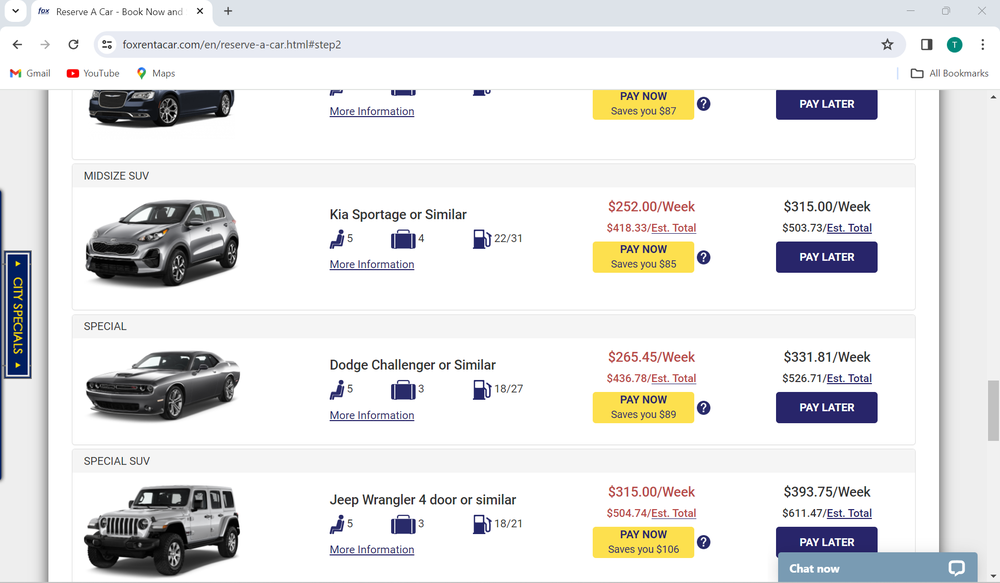Open Est. Total link for Kia Sportage $418.33

(673, 228)
